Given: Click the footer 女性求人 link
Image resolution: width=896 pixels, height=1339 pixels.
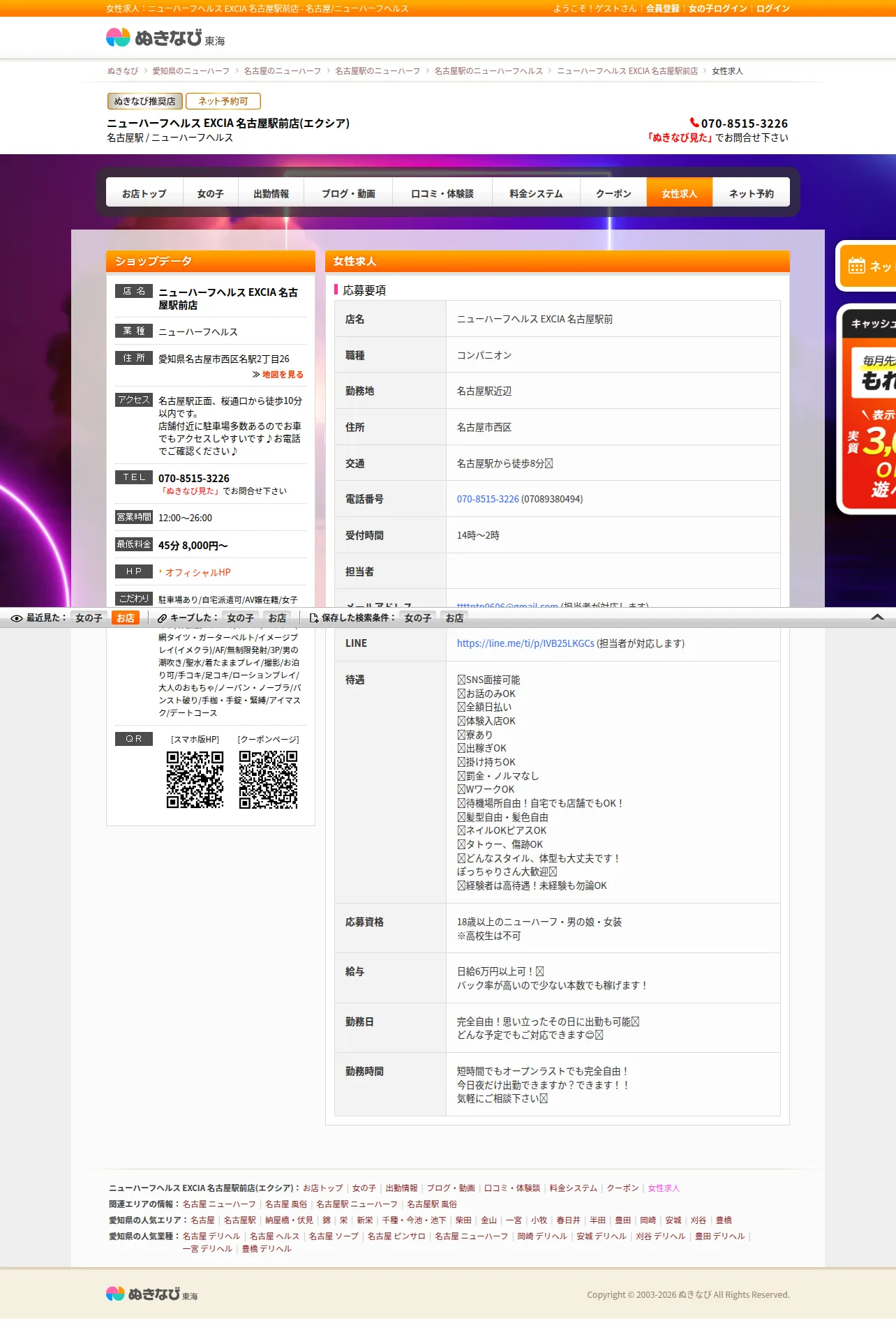Looking at the screenshot, I should (x=664, y=1188).
